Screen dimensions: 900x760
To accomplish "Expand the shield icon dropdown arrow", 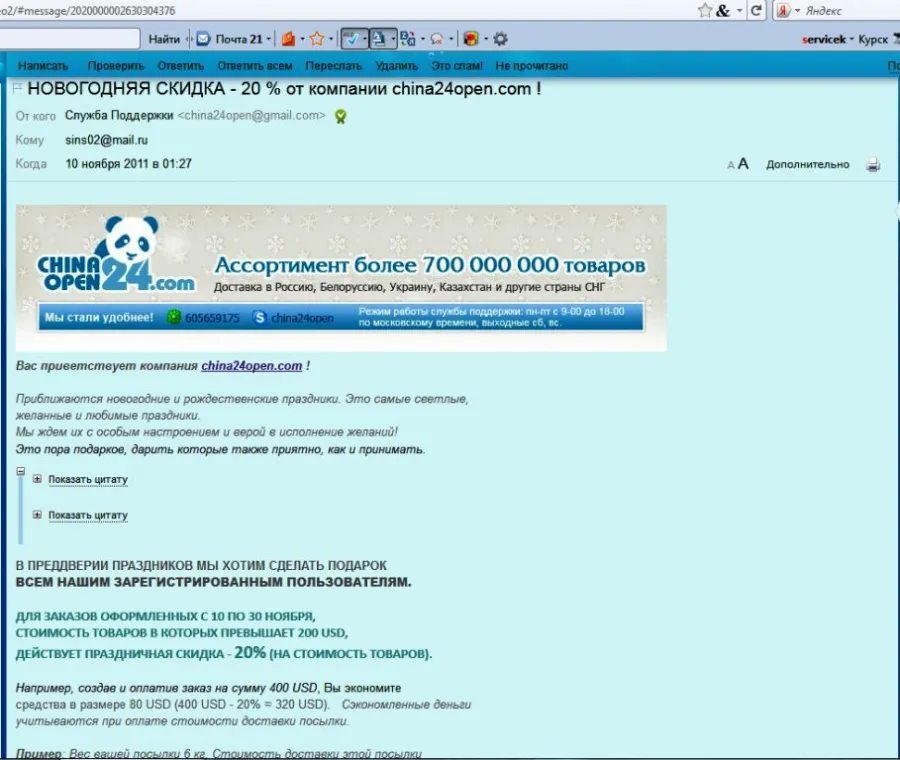I will coord(486,39).
